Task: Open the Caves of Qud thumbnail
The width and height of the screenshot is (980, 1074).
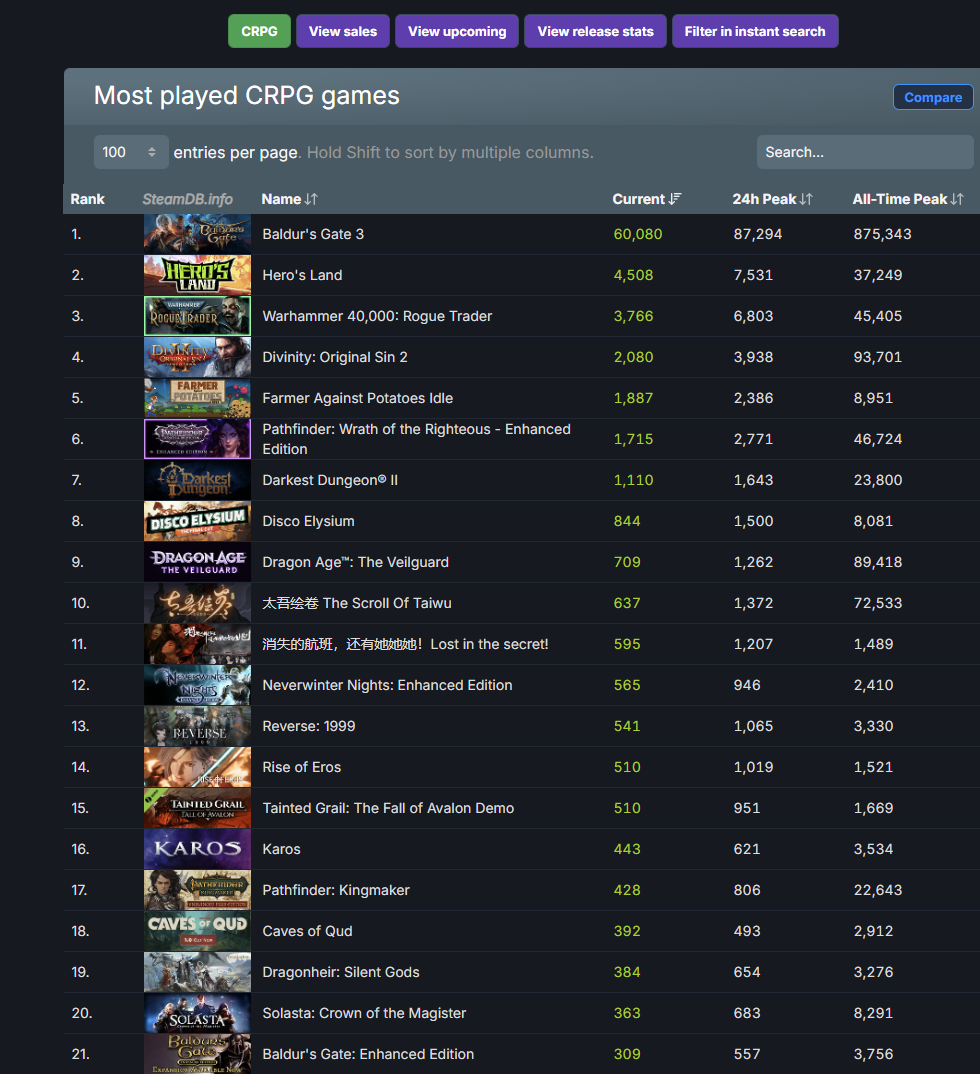Action: (197, 932)
